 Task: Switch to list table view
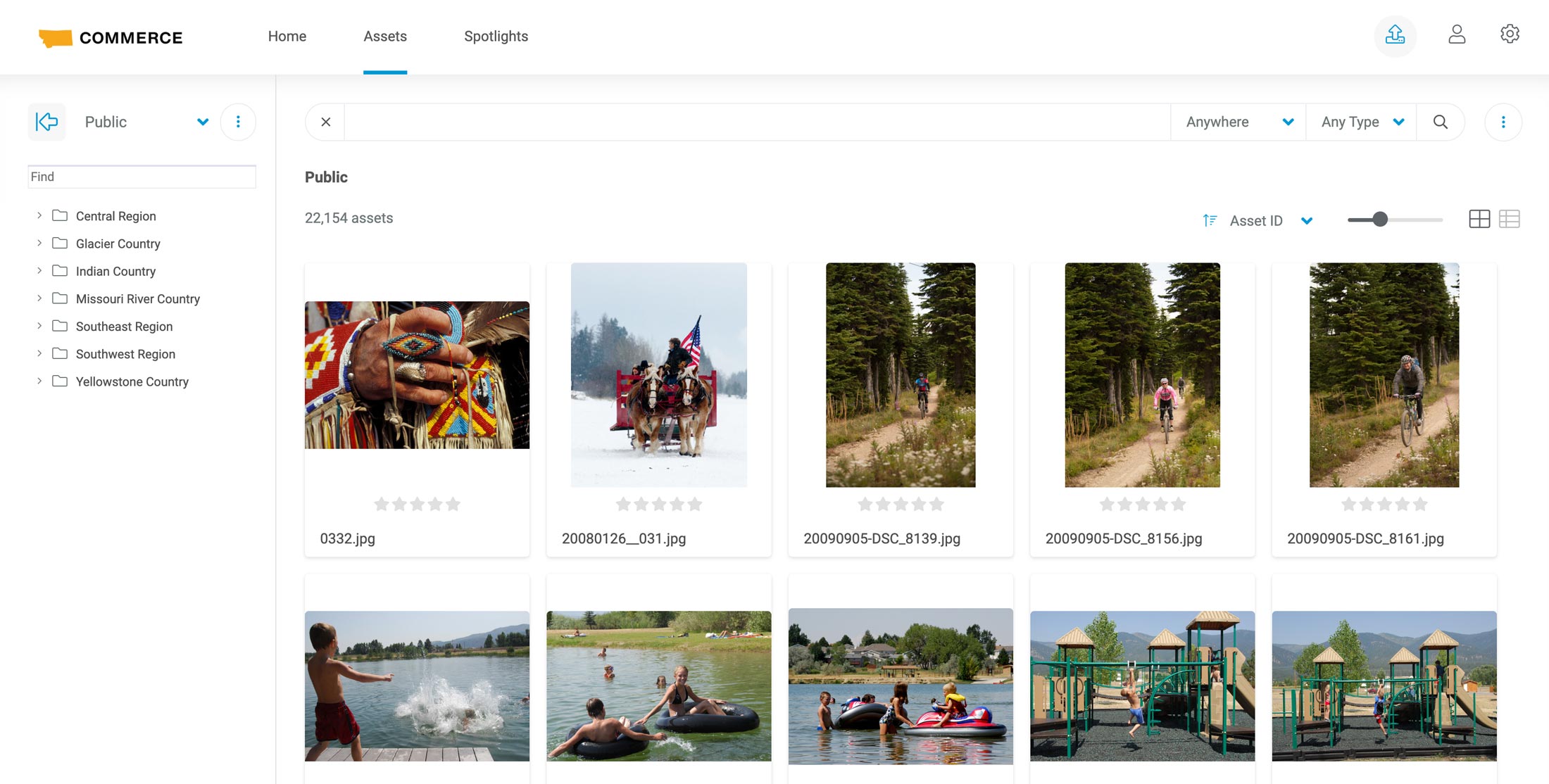(x=1510, y=219)
